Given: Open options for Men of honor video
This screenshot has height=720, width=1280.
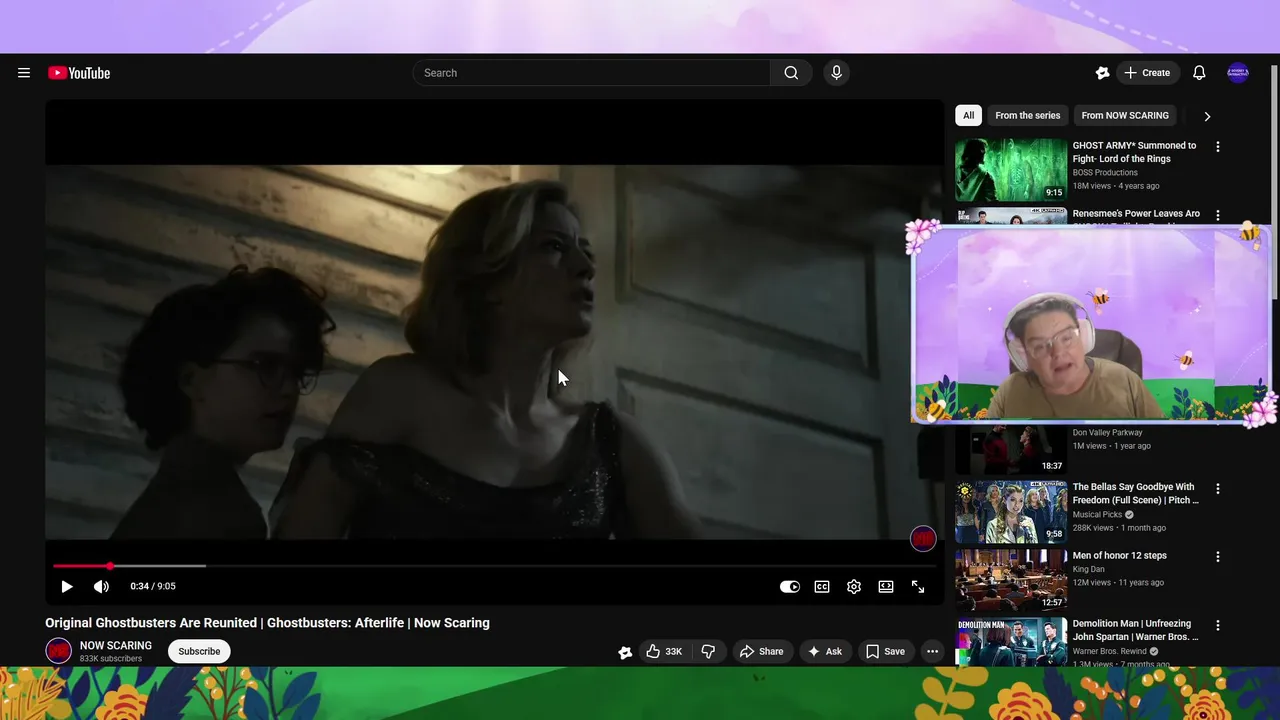Looking at the screenshot, I should point(1217,557).
